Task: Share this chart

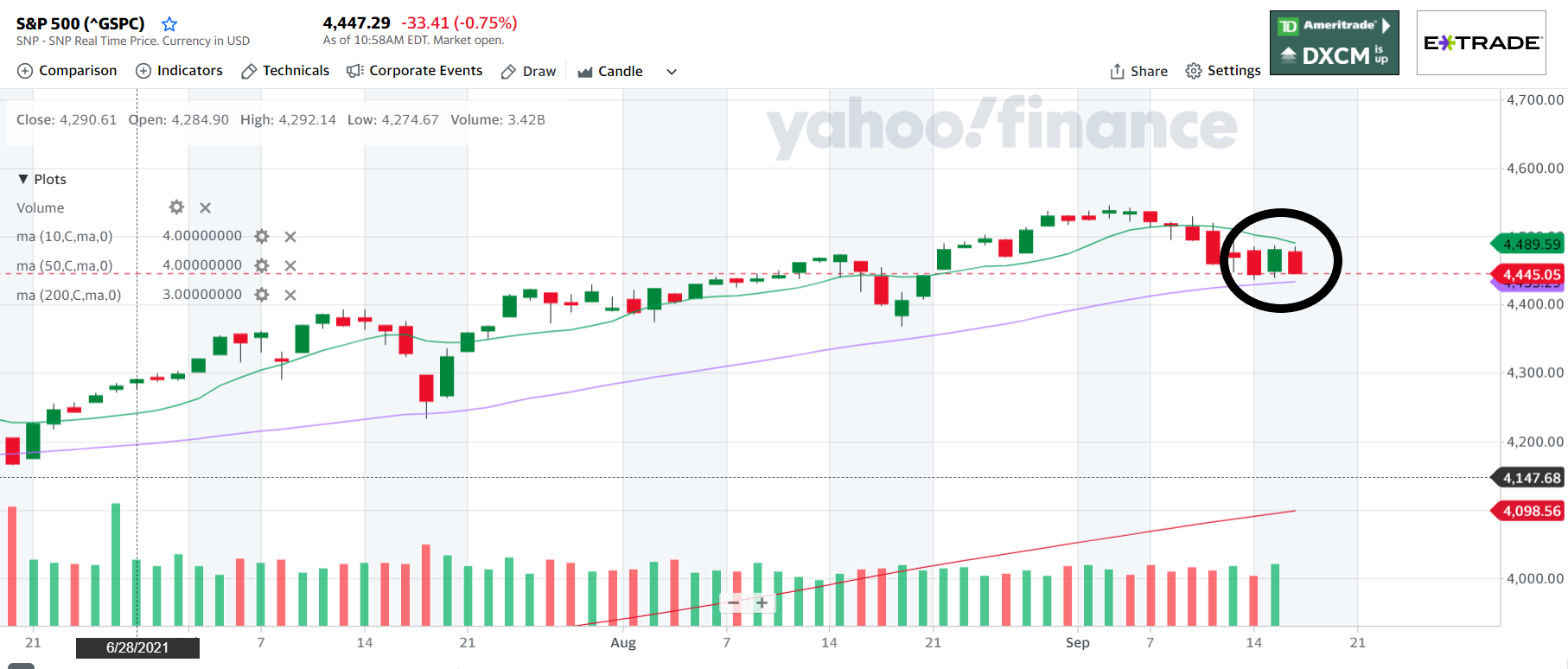Action: point(1138,71)
